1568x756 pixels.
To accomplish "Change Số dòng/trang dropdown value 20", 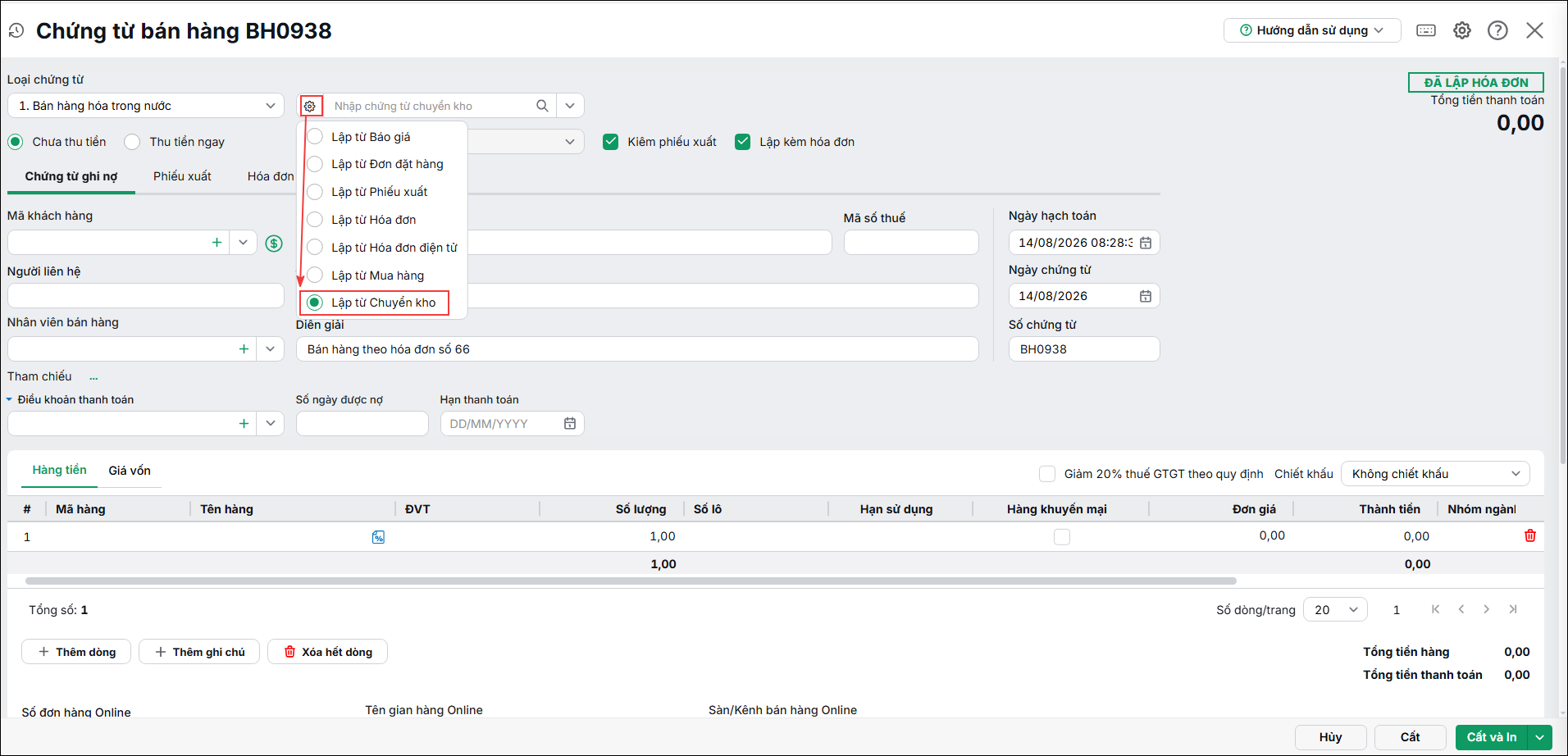I will click(x=1335, y=609).
